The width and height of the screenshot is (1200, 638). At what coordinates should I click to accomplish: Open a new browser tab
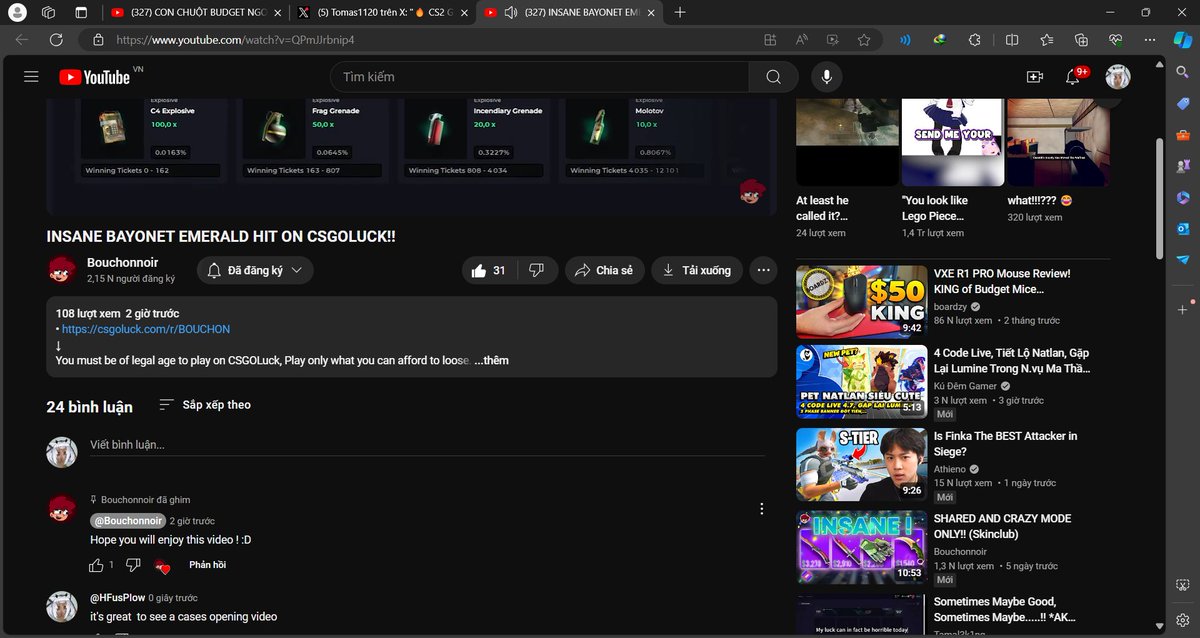coord(680,12)
